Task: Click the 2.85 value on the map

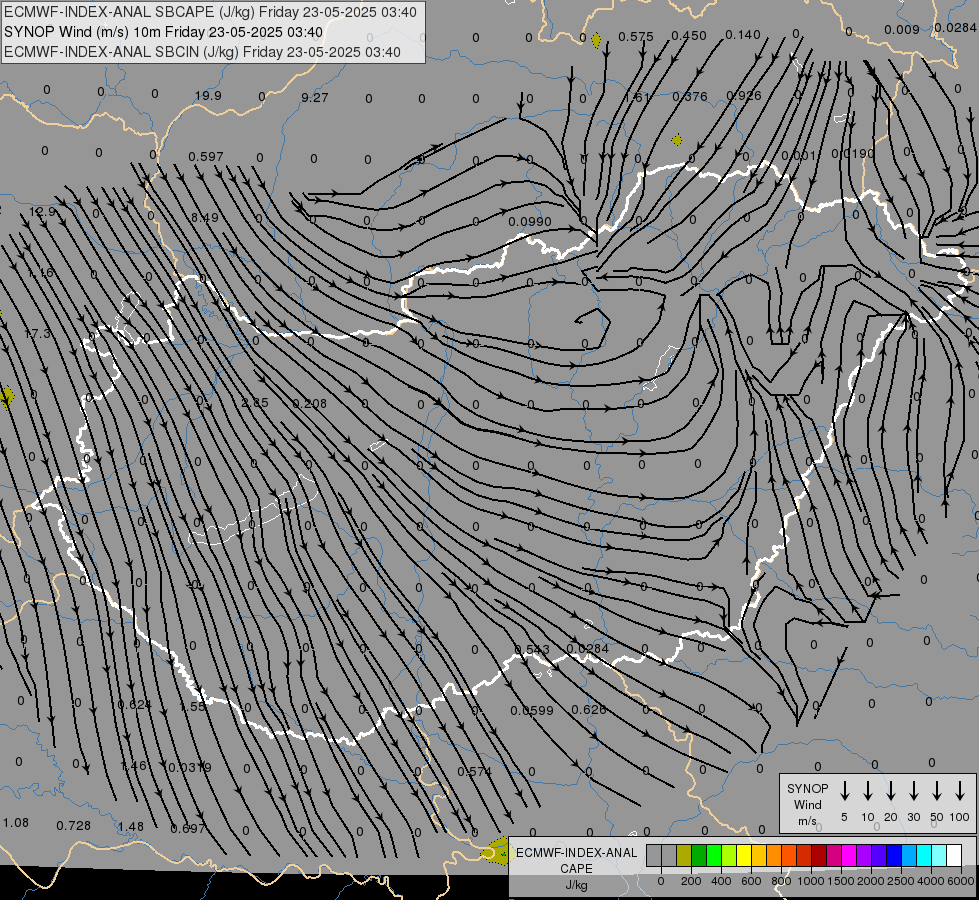Action: [255, 402]
